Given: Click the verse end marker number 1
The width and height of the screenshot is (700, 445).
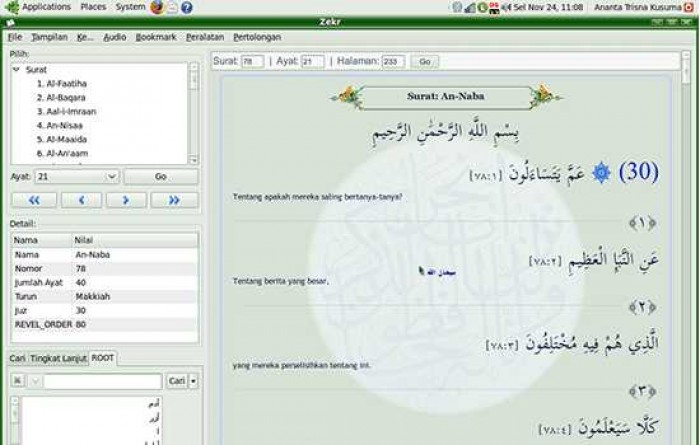Looking at the screenshot, I should [x=642, y=223].
